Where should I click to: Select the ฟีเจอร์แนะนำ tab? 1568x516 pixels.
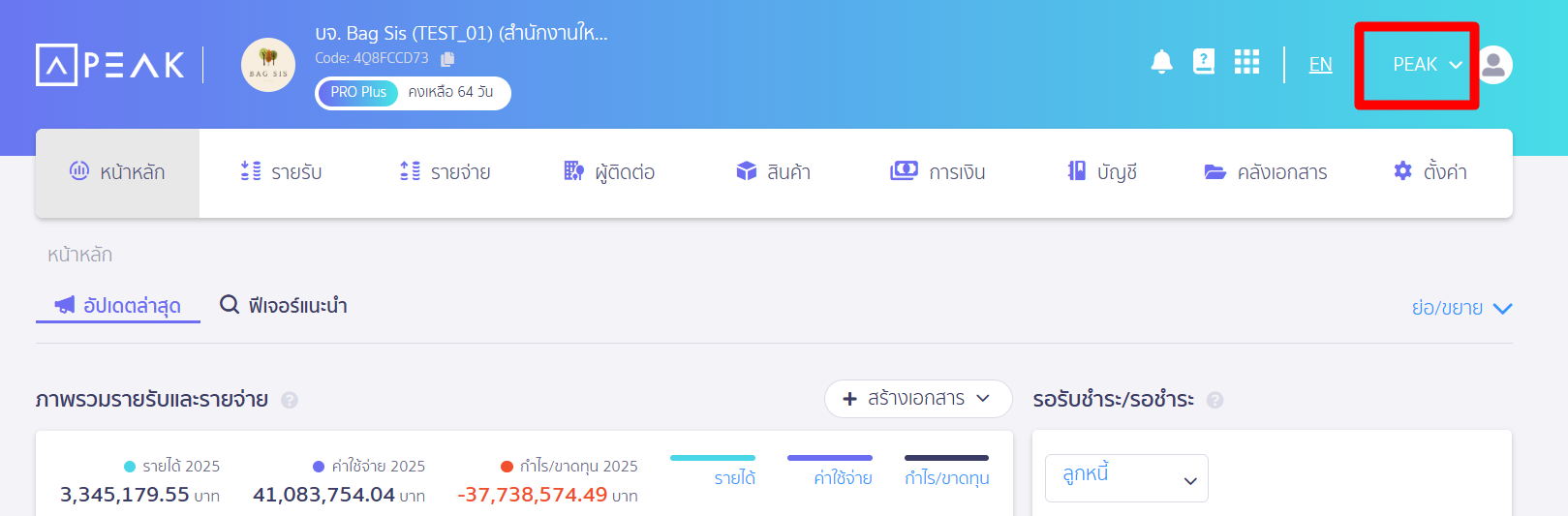pos(284,306)
